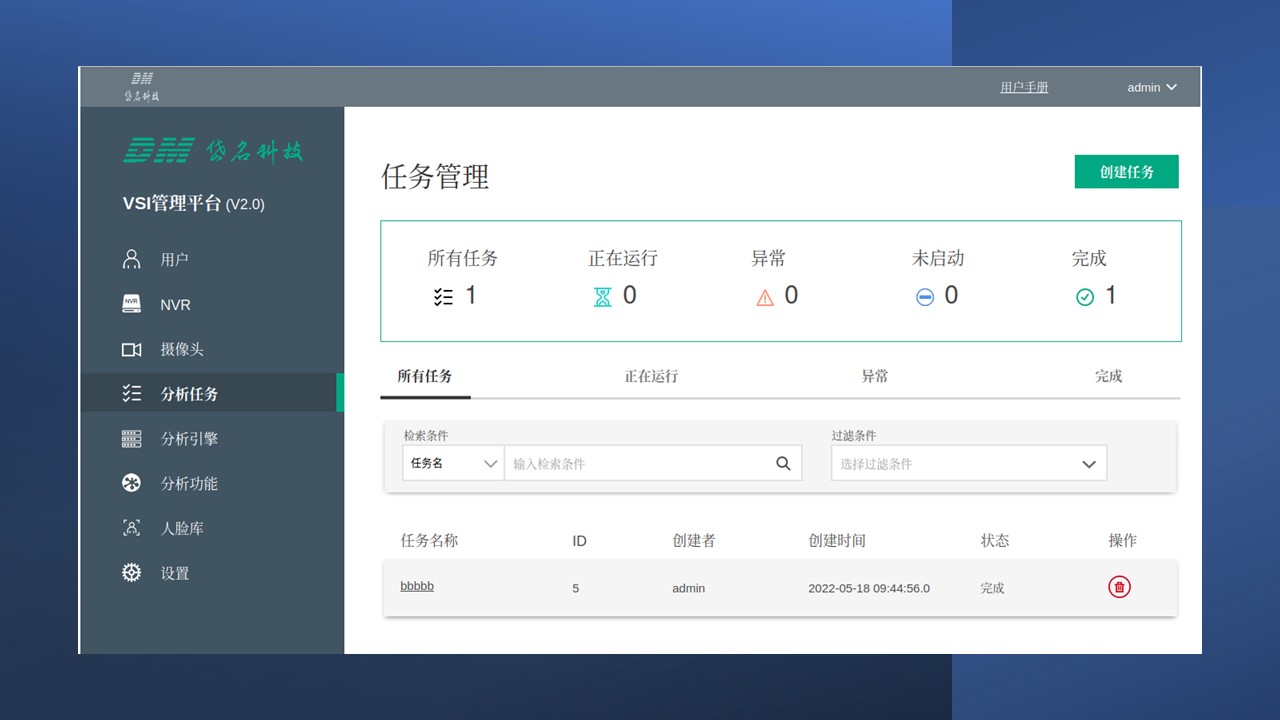Switch to the 完成 tab
This screenshot has width=1280, height=720.
pyautogui.click(x=1108, y=376)
